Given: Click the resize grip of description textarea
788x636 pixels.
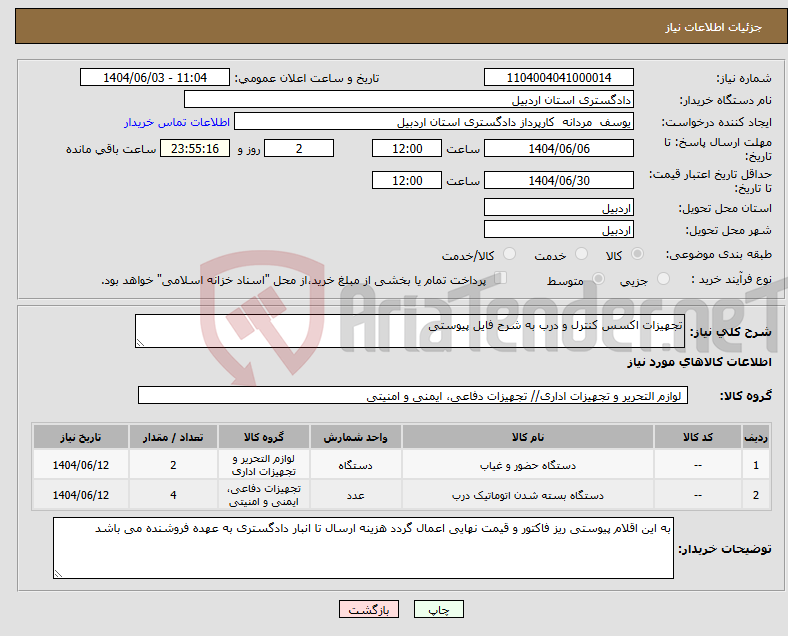Looking at the screenshot, I should 140,343.
